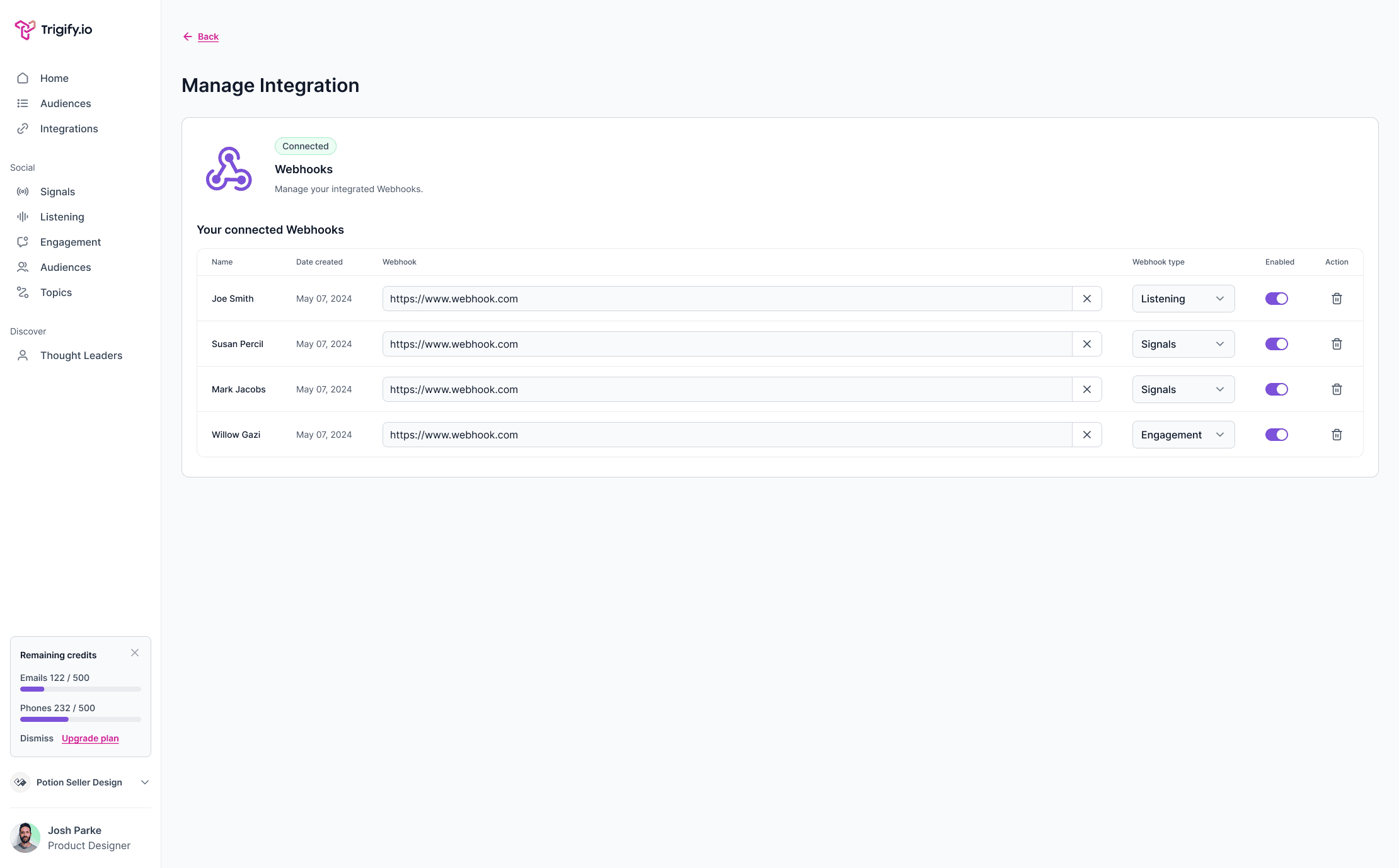Click the purple Webhooks logo icon
This screenshot has width=1399, height=868.
tap(229, 169)
